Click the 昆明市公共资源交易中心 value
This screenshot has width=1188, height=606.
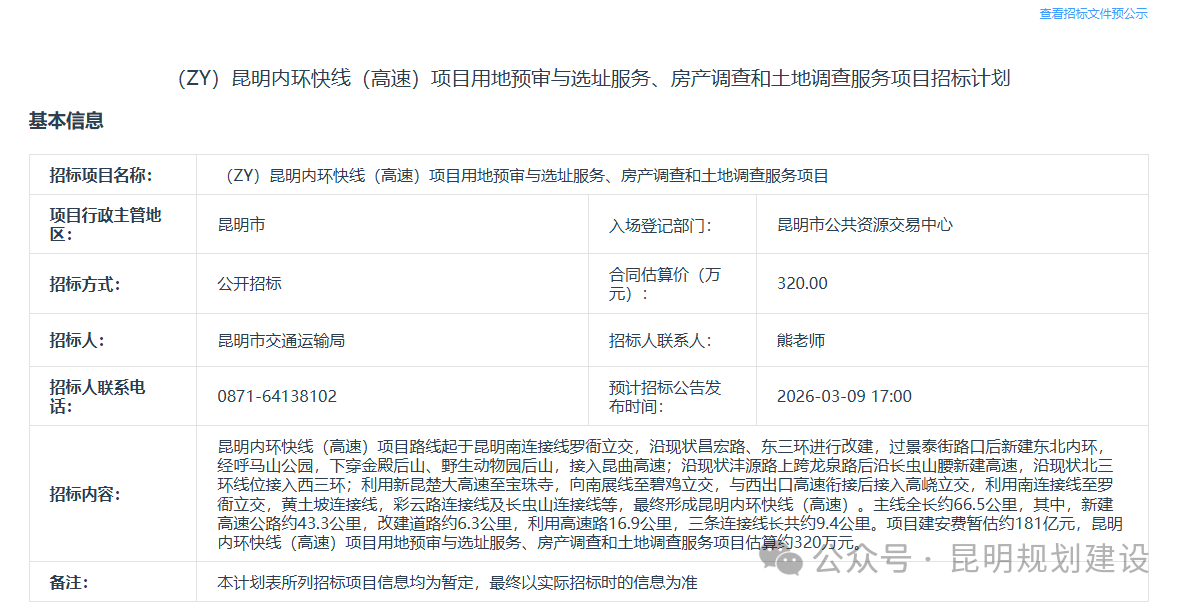click(x=864, y=225)
